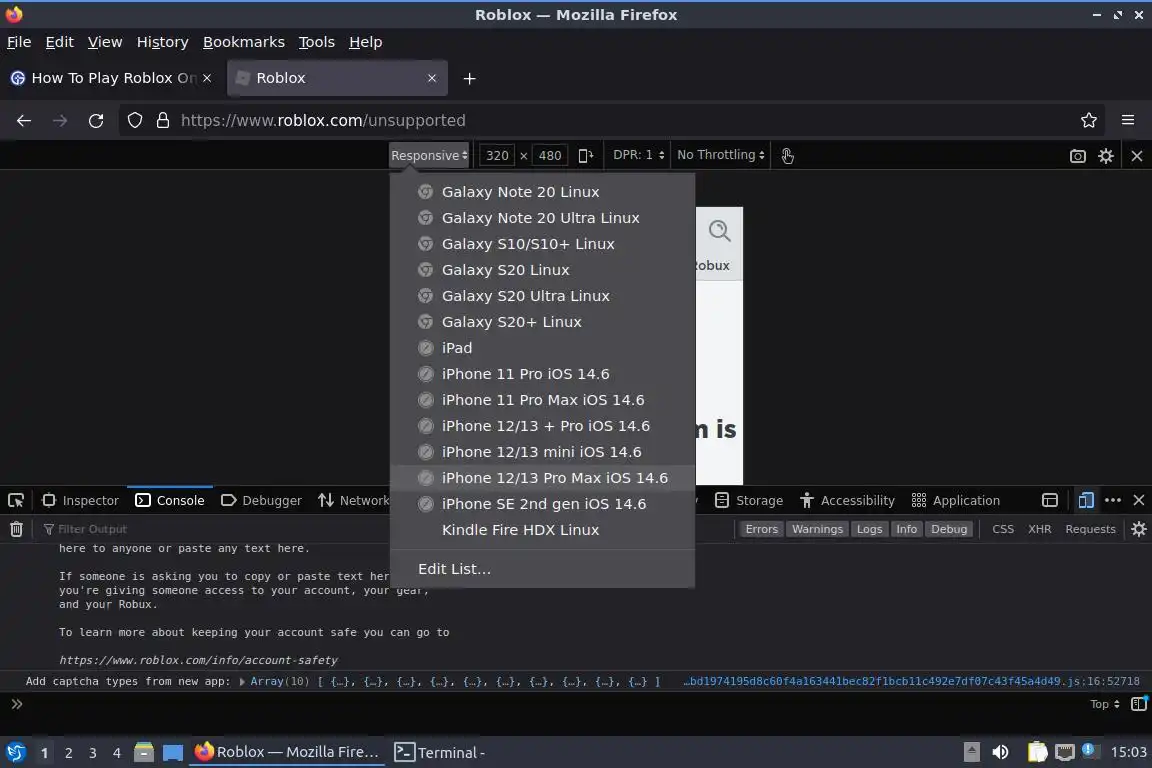This screenshot has width=1152, height=768.
Task: Toggle the XHR console filter
Action: click(x=1040, y=529)
